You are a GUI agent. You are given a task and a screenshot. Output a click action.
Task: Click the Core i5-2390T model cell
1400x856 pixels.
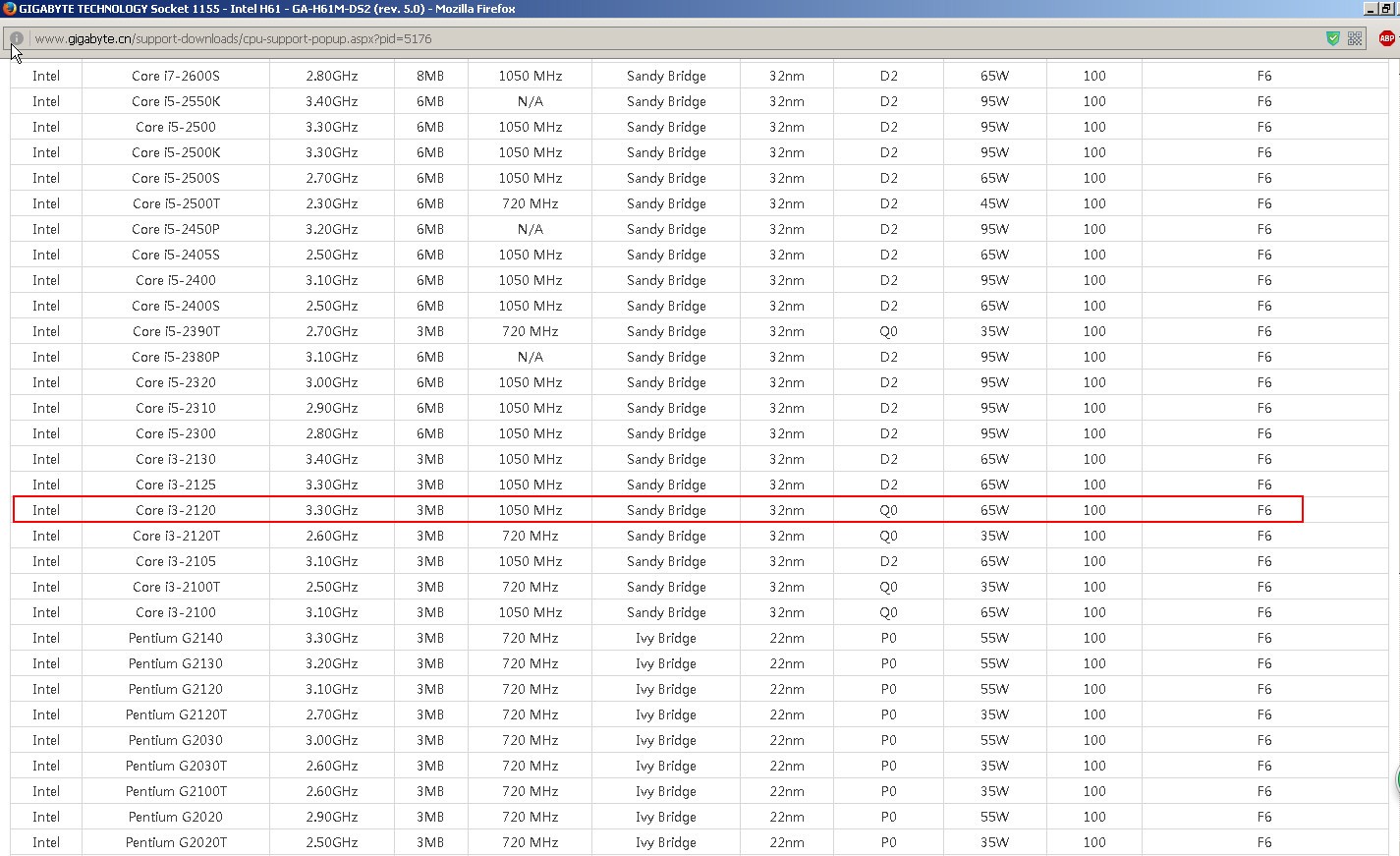[x=176, y=331]
